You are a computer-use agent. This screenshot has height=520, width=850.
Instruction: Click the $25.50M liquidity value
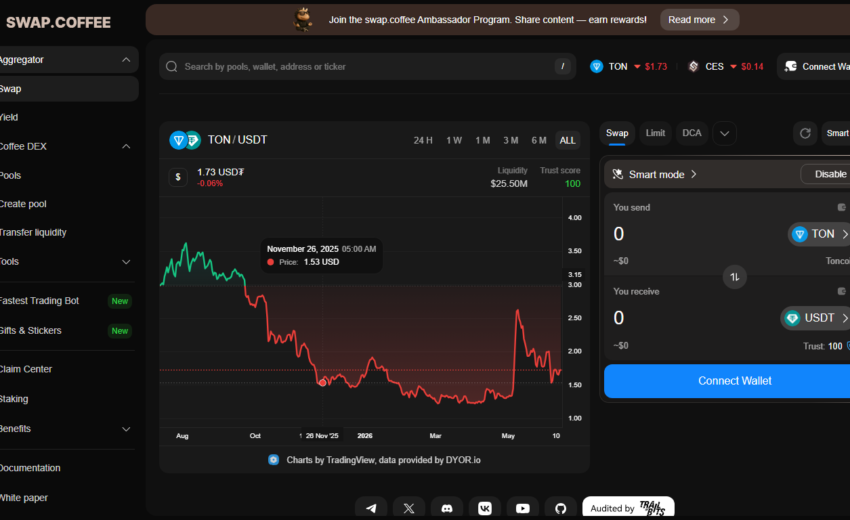click(509, 184)
